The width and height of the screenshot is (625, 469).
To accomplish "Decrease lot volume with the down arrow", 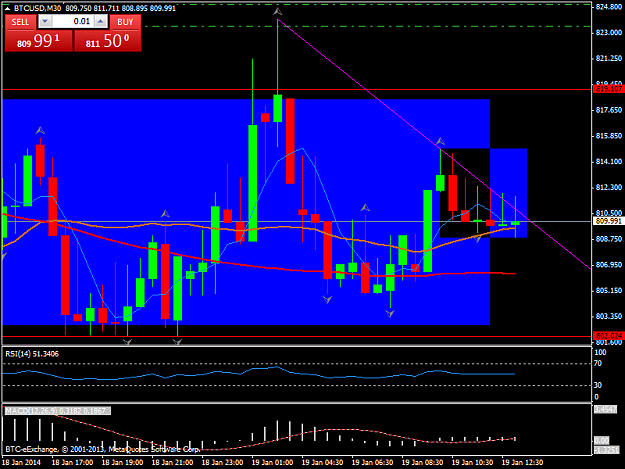I will tap(45, 22).
